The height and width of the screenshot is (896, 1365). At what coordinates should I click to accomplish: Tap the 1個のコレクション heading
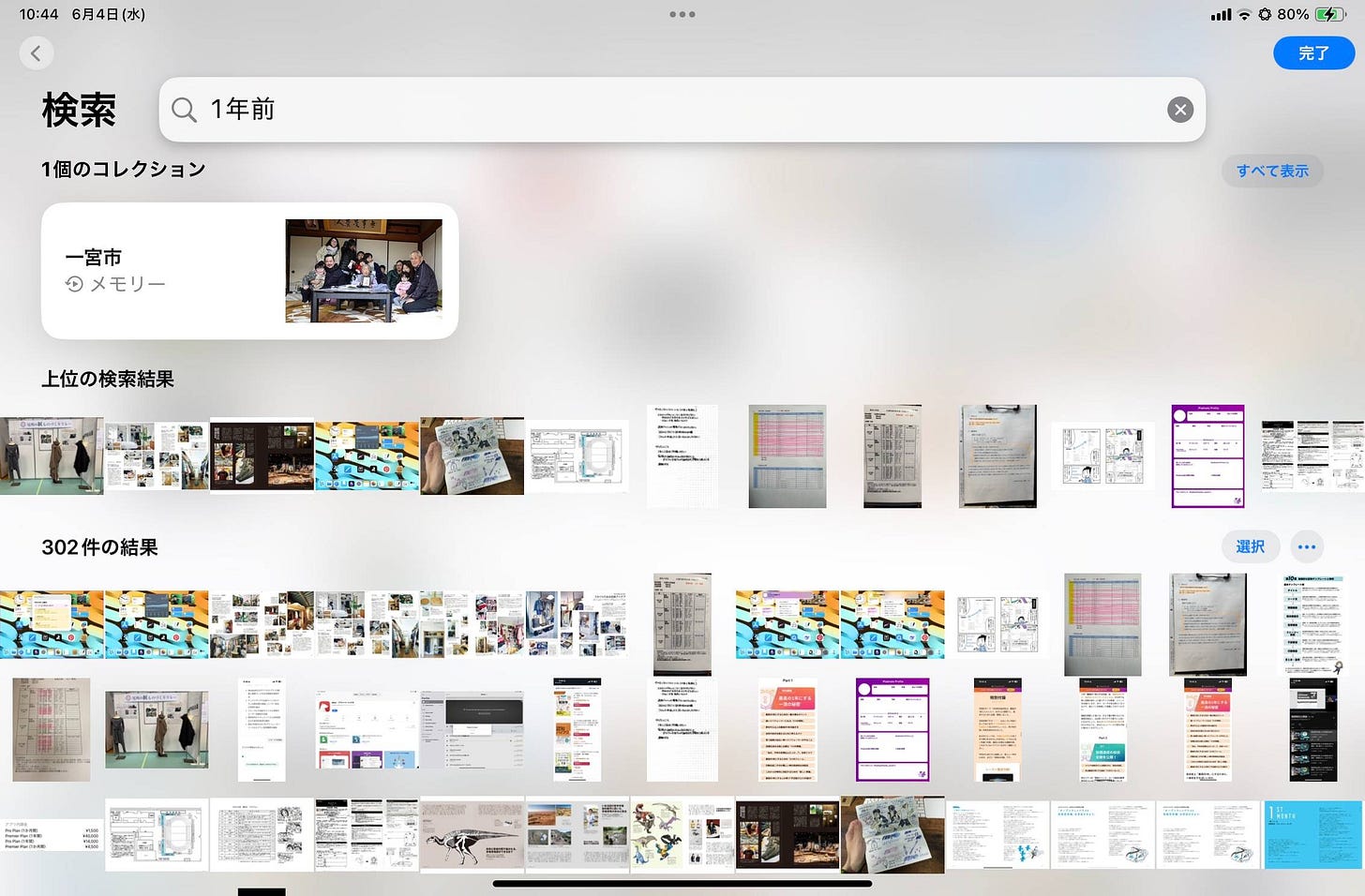pyautogui.click(x=124, y=169)
